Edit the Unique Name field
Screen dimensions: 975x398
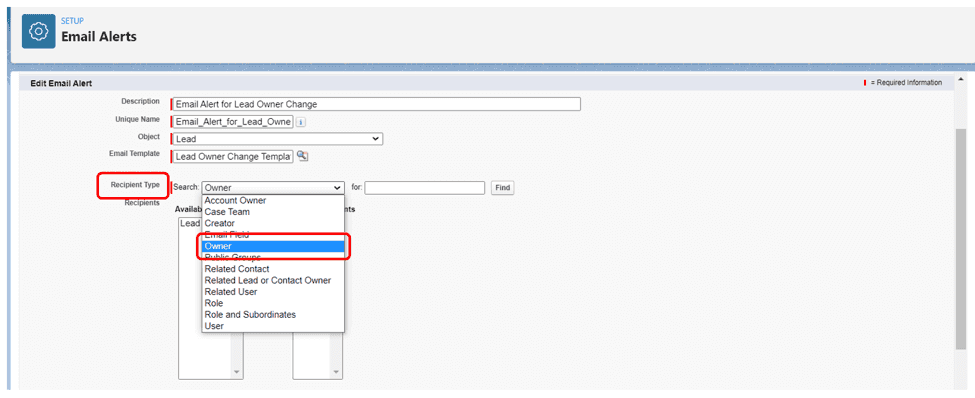tap(232, 122)
